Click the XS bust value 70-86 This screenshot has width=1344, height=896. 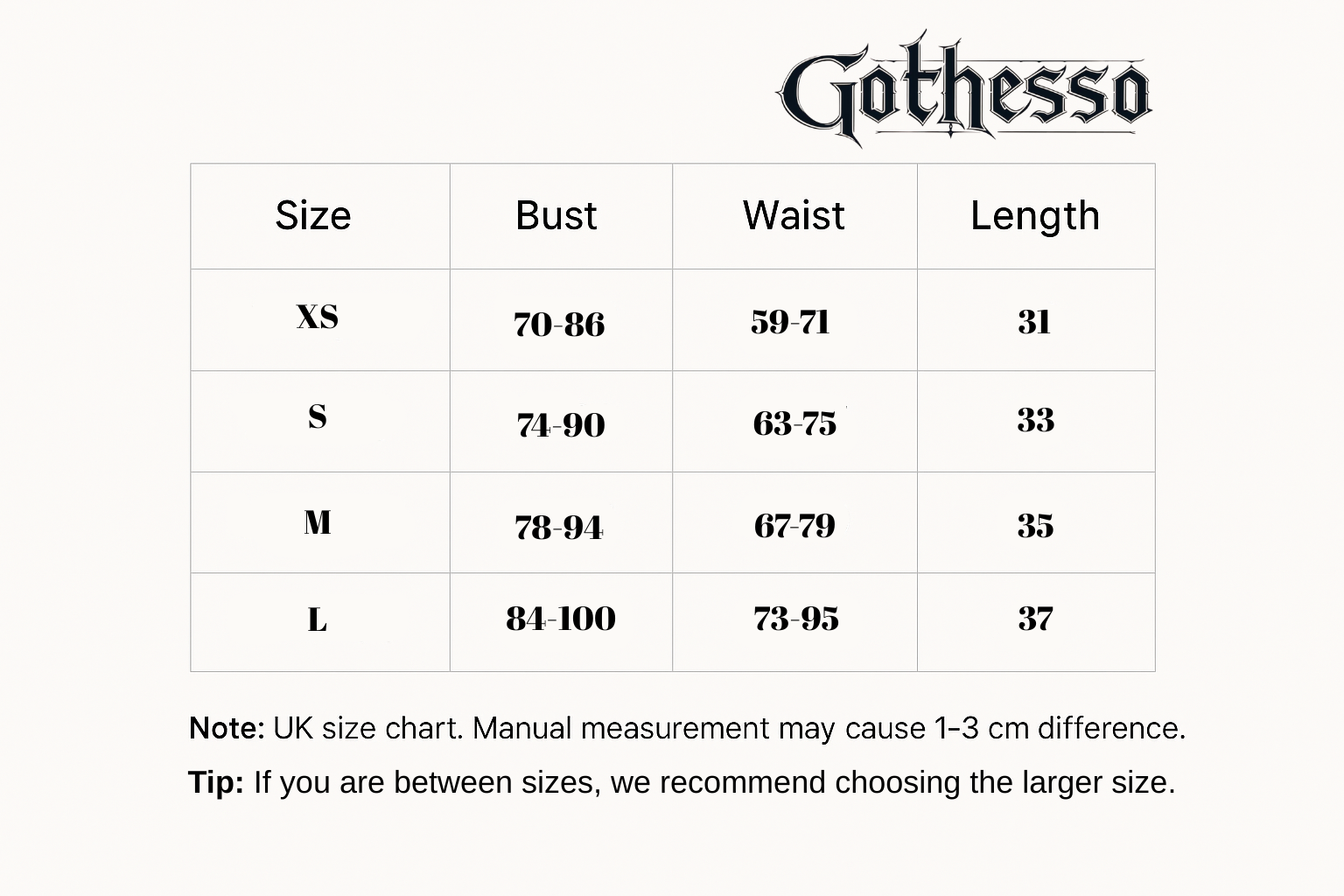[559, 325]
